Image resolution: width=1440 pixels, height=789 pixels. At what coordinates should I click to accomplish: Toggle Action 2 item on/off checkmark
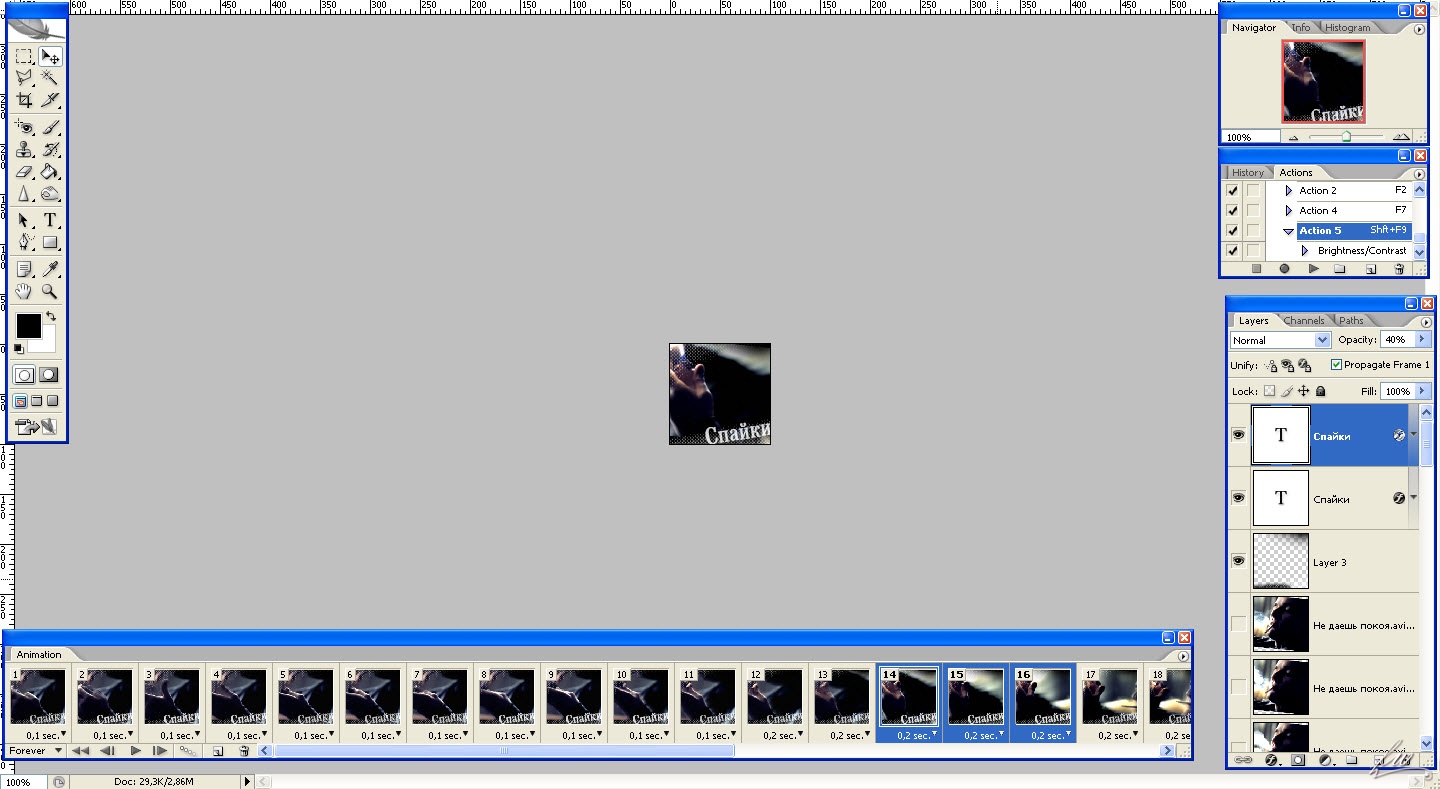1232,190
